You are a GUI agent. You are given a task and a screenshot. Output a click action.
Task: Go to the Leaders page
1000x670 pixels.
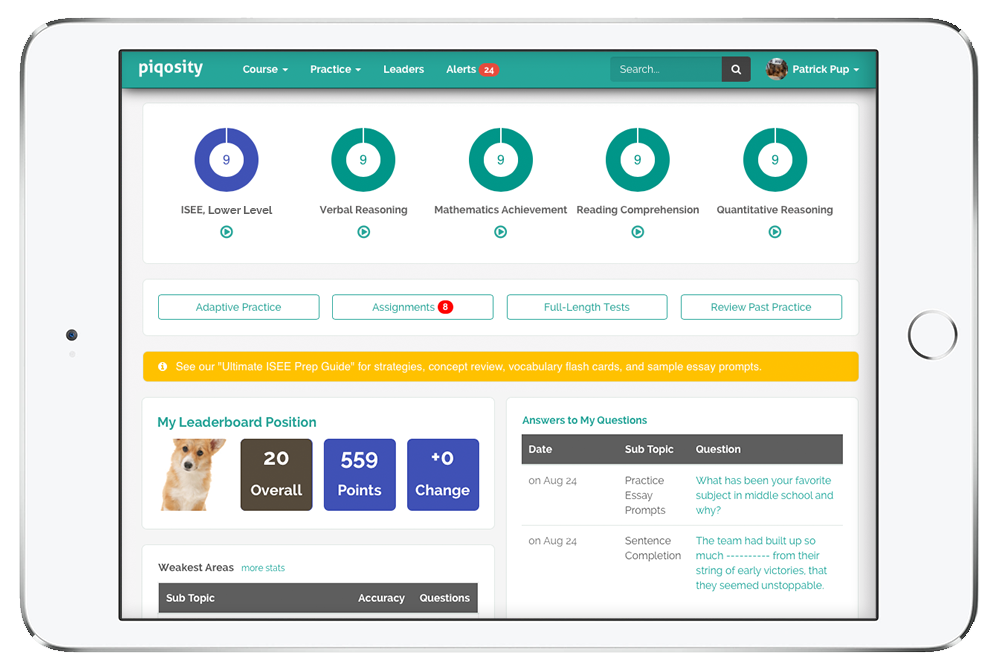403,70
